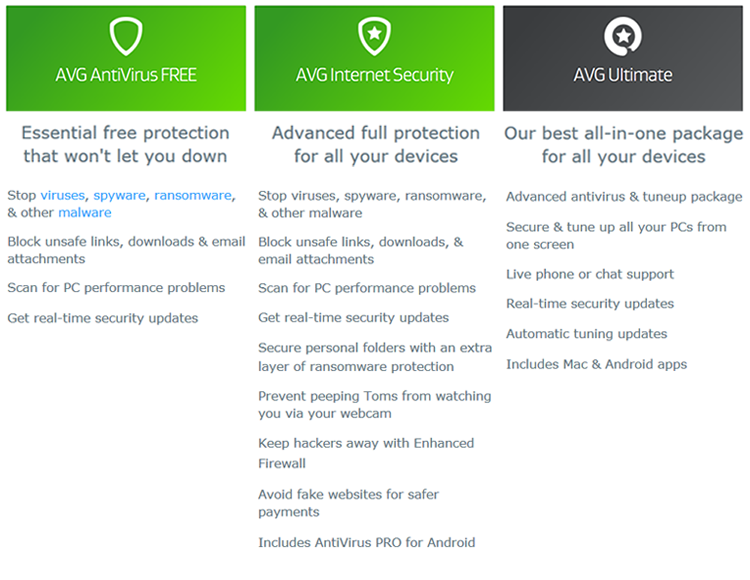The height and width of the screenshot is (580, 750).
Task: Click the Essential free protection heading
Action: pyautogui.click(x=125, y=144)
